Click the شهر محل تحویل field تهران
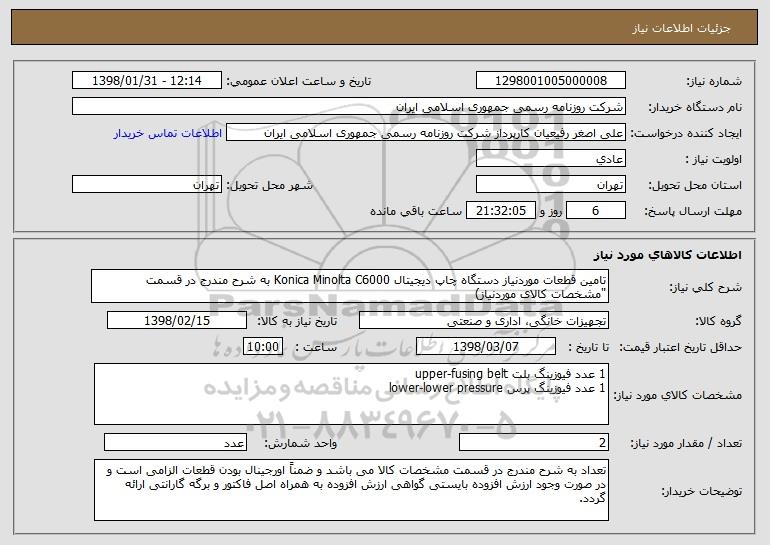The width and height of the screenshot is (770, 545). click(x=147, y=185)
